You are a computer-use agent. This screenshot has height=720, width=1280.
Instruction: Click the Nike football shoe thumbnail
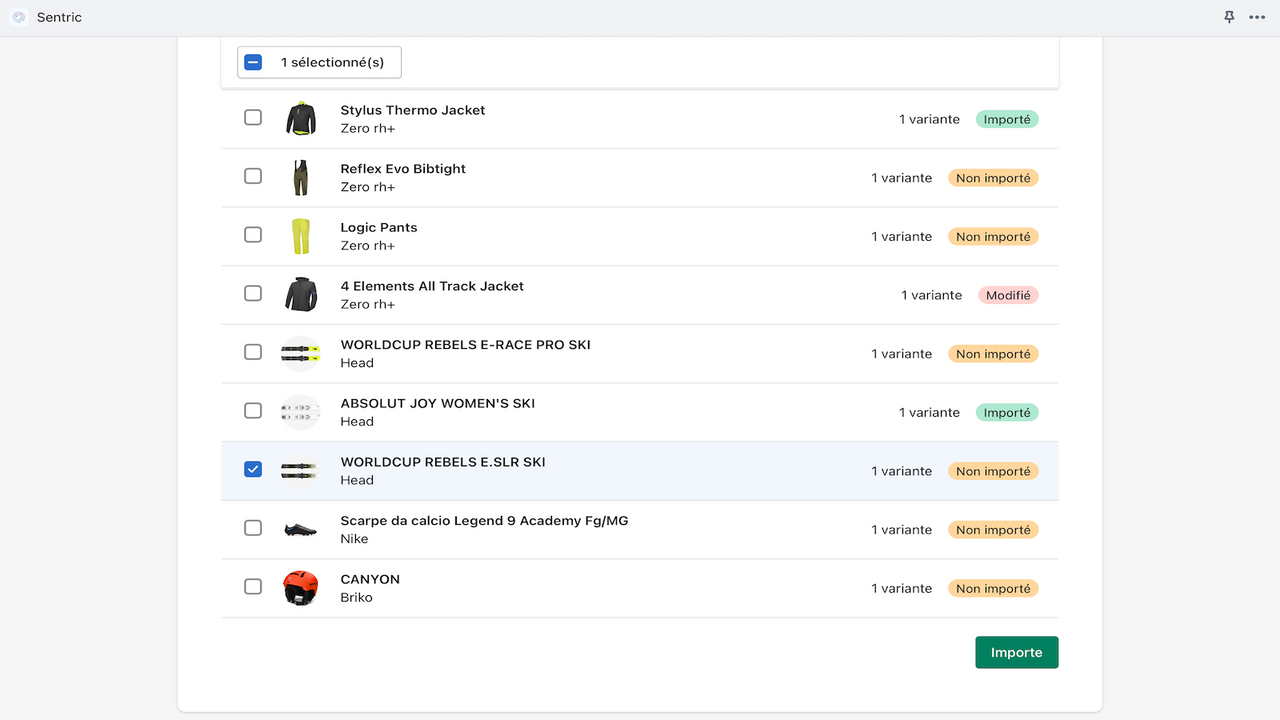click(301, 529)
